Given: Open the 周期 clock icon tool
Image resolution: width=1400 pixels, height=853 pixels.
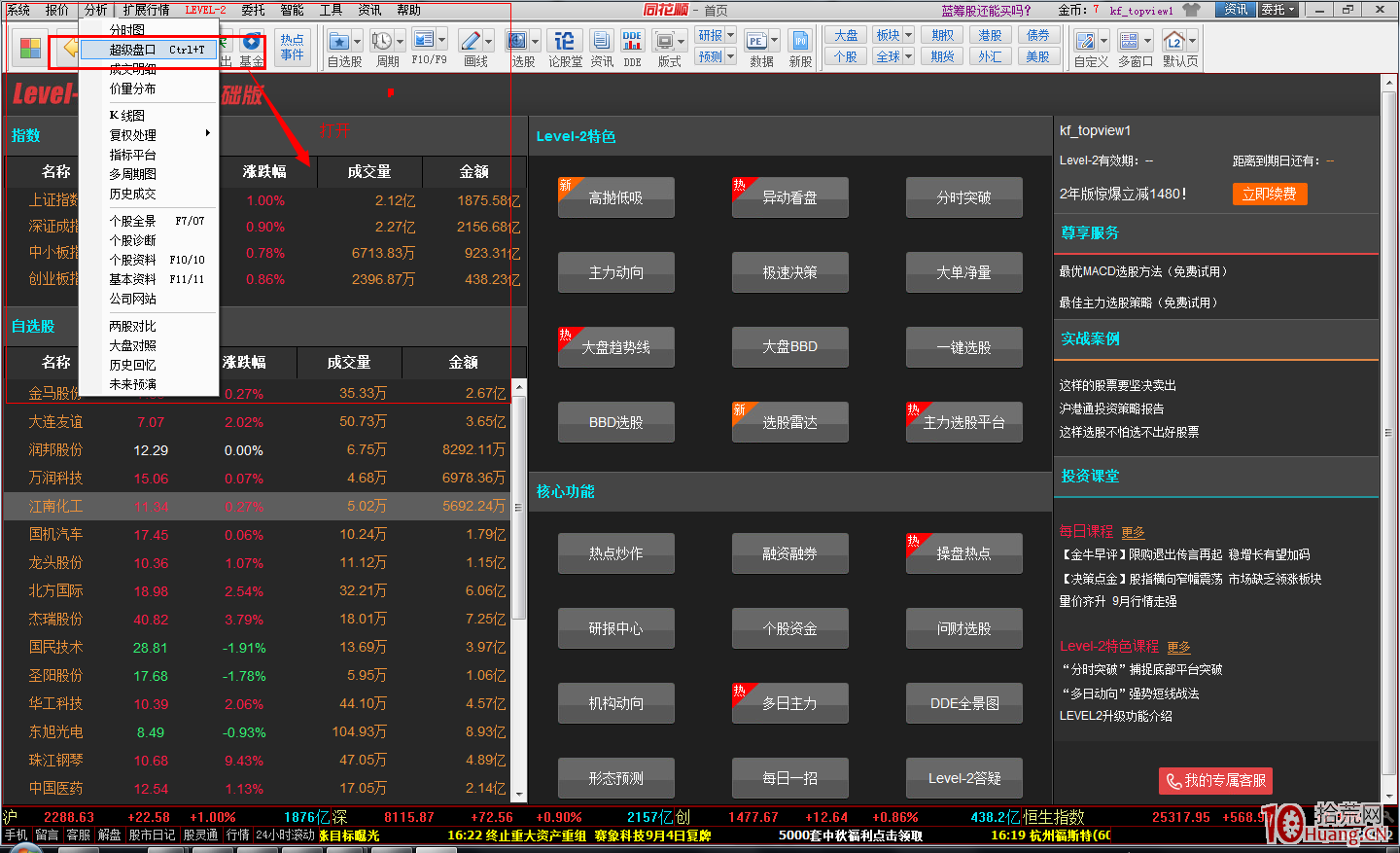Looking at the screenshot, I should click(382, 41).
